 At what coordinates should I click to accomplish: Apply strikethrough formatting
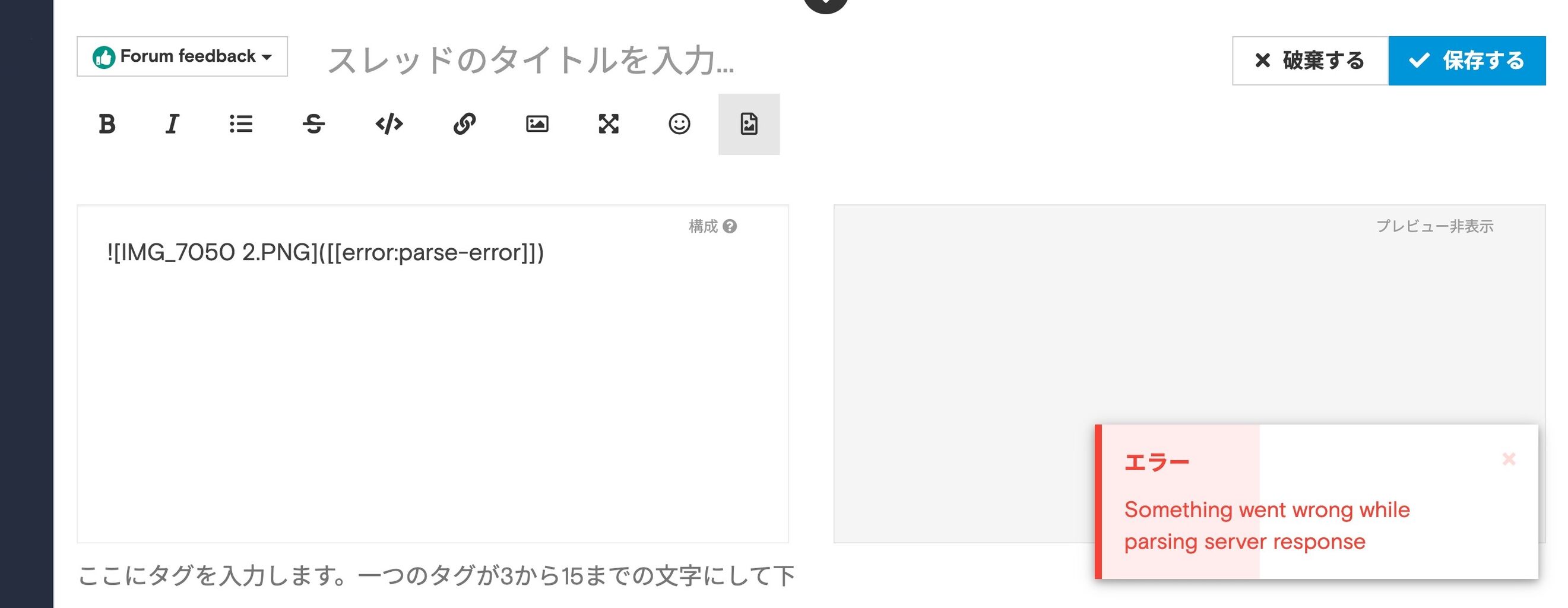(313, 124)
